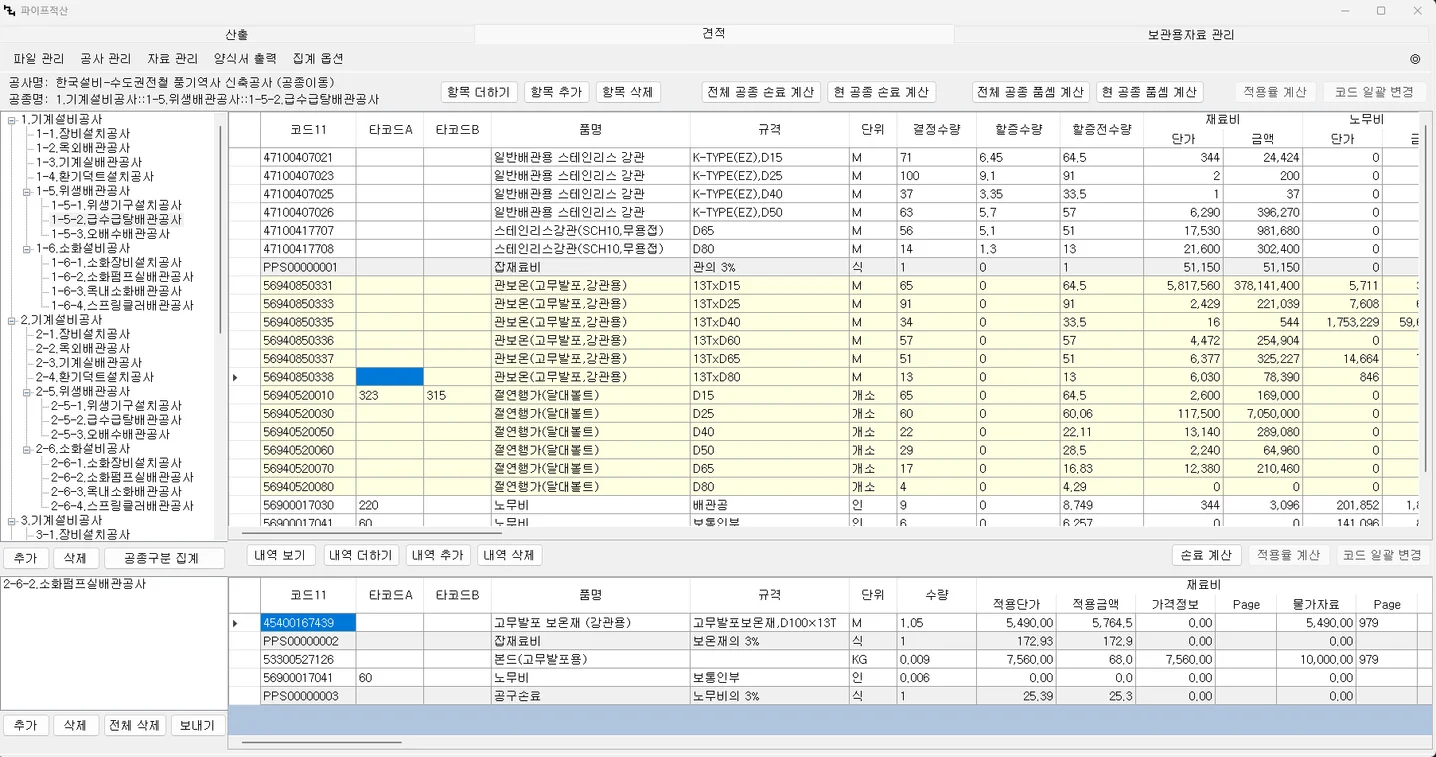Screen dimensions: 1436x757
Task: Click 삭제 next to 전체 삭제
Action: pos(76,725)
